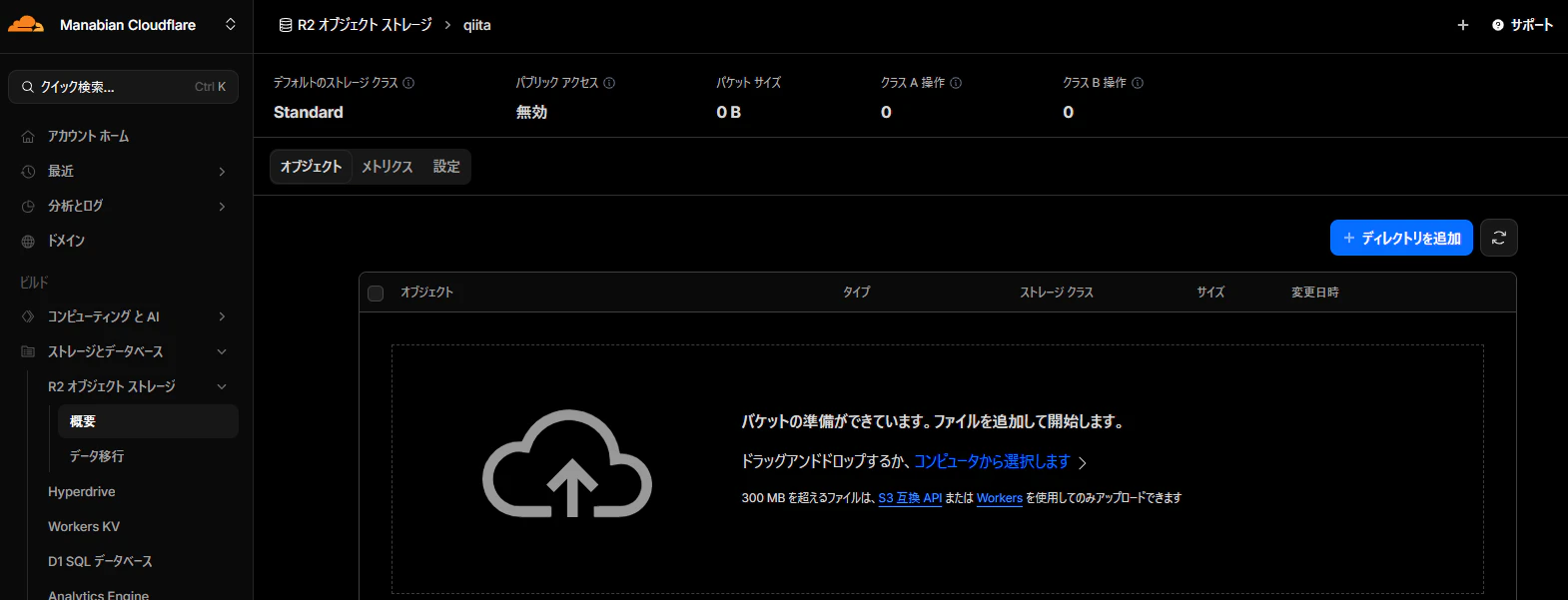Image resolution: width=1568 pixels, height=600 pixels.
Task: Collapse the ストレージとデータベース chevron
Action: [222, 351]
